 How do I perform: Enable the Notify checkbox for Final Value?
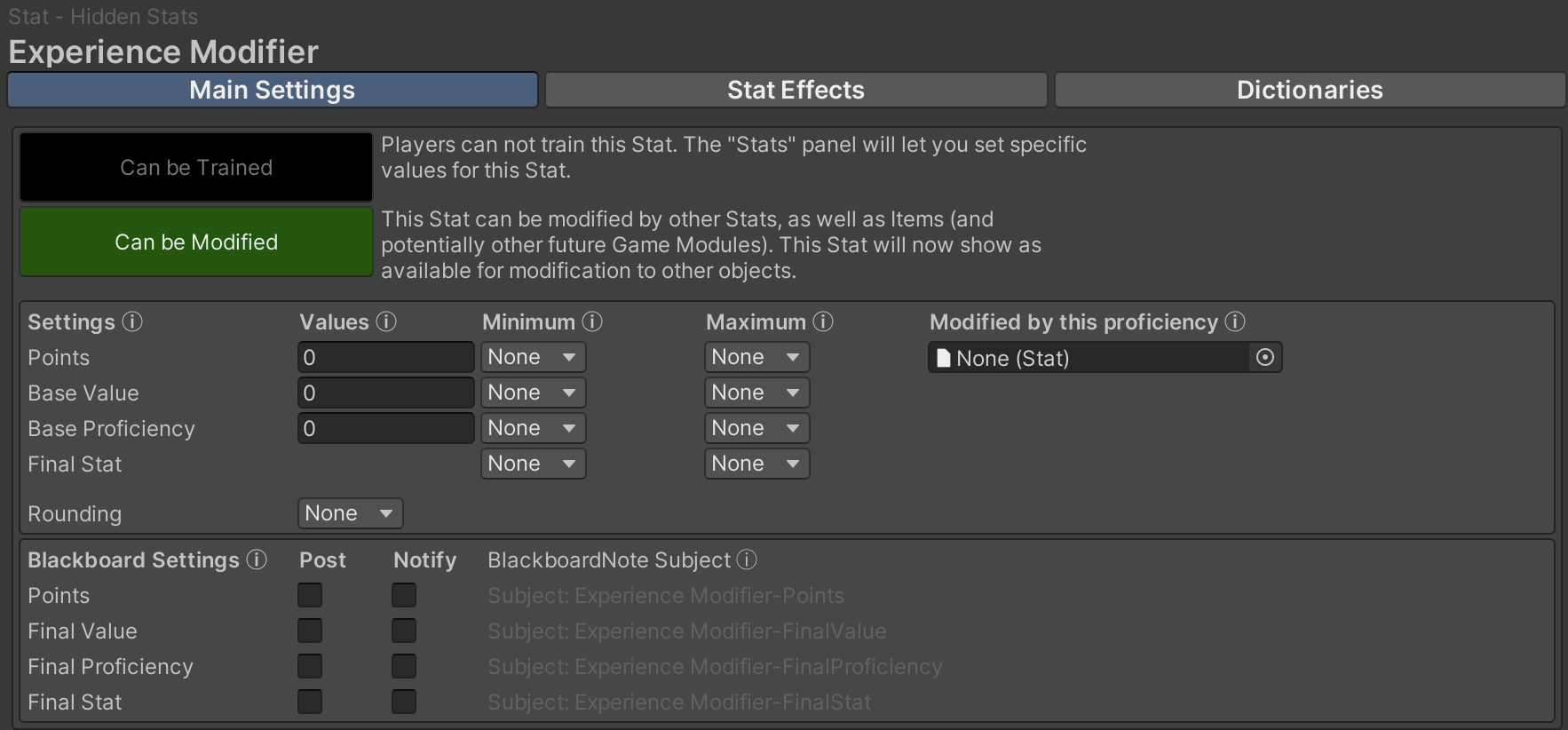point(404,631)
